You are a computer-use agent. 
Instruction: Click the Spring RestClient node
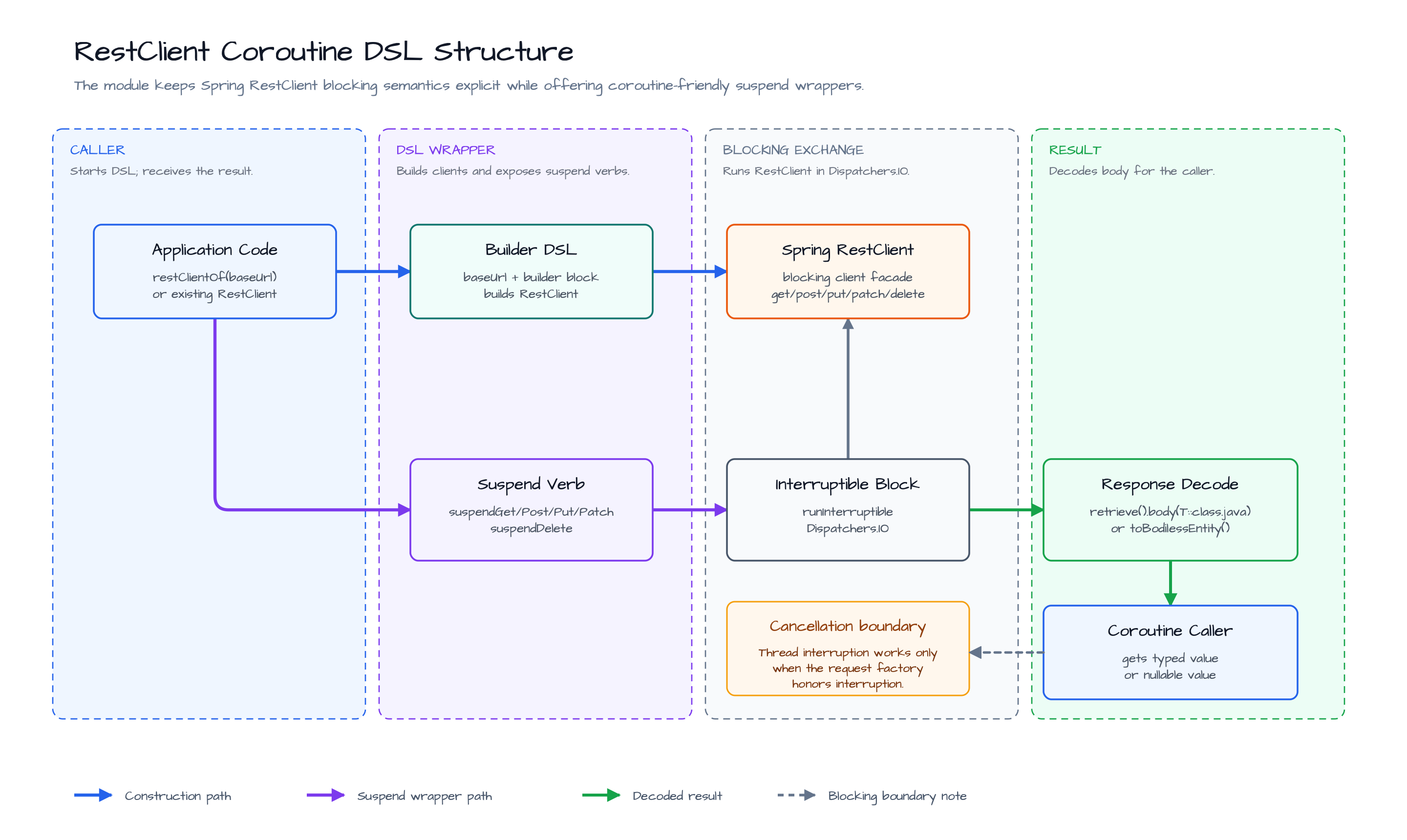pos(848,272)
